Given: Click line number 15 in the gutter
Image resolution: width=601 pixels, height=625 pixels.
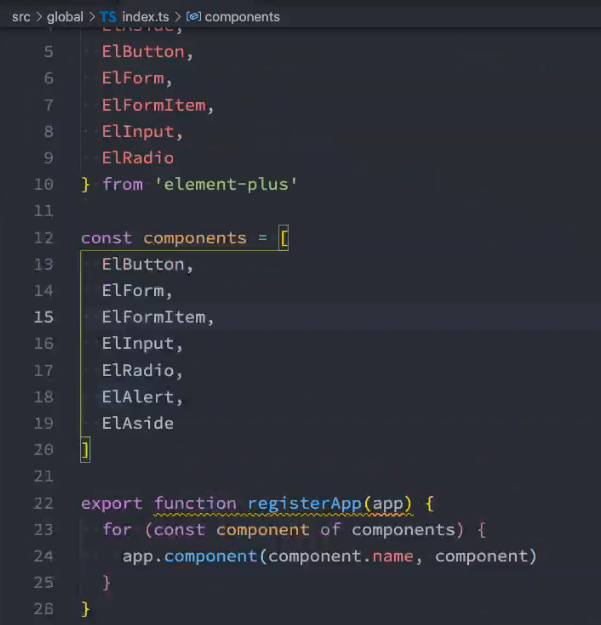Looking at the screenshot, I should pyautogui.click(x=43, y=317).
